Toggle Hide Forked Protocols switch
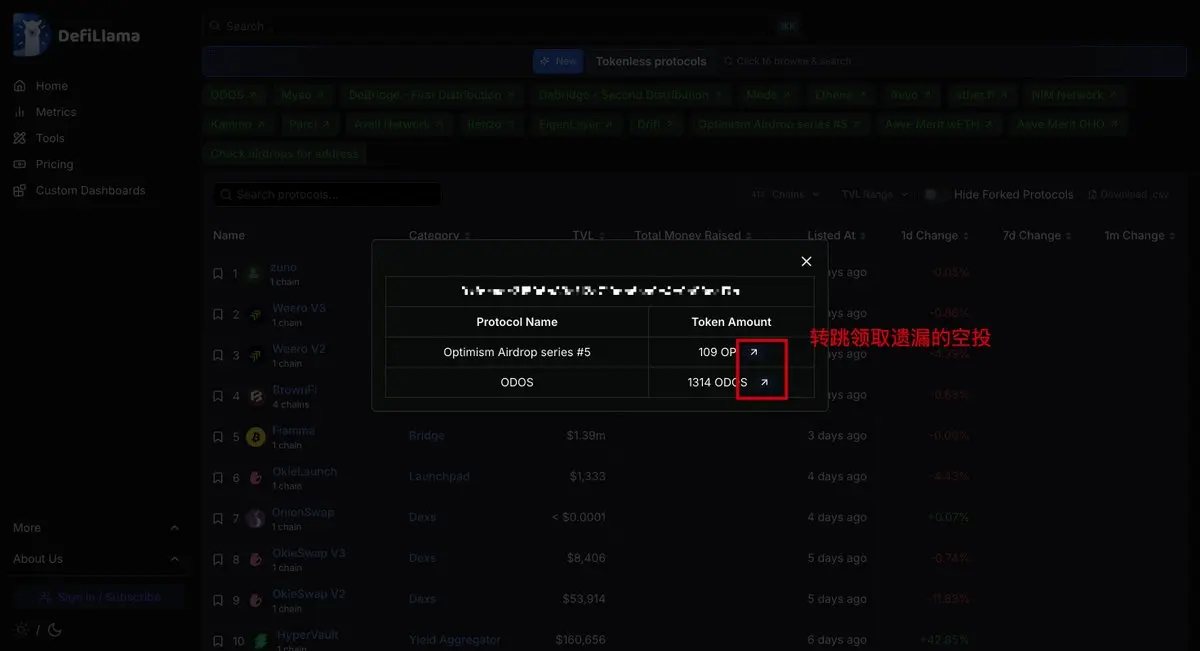 click(x=935, y=194)
